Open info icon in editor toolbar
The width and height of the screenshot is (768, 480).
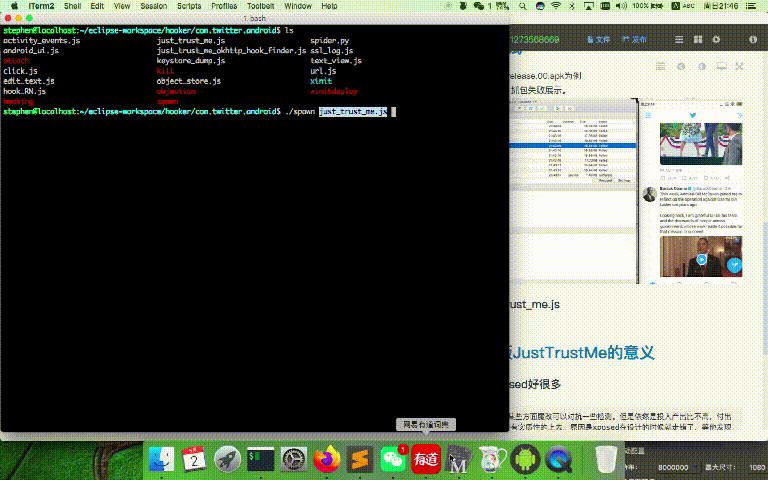click(753, 39)
